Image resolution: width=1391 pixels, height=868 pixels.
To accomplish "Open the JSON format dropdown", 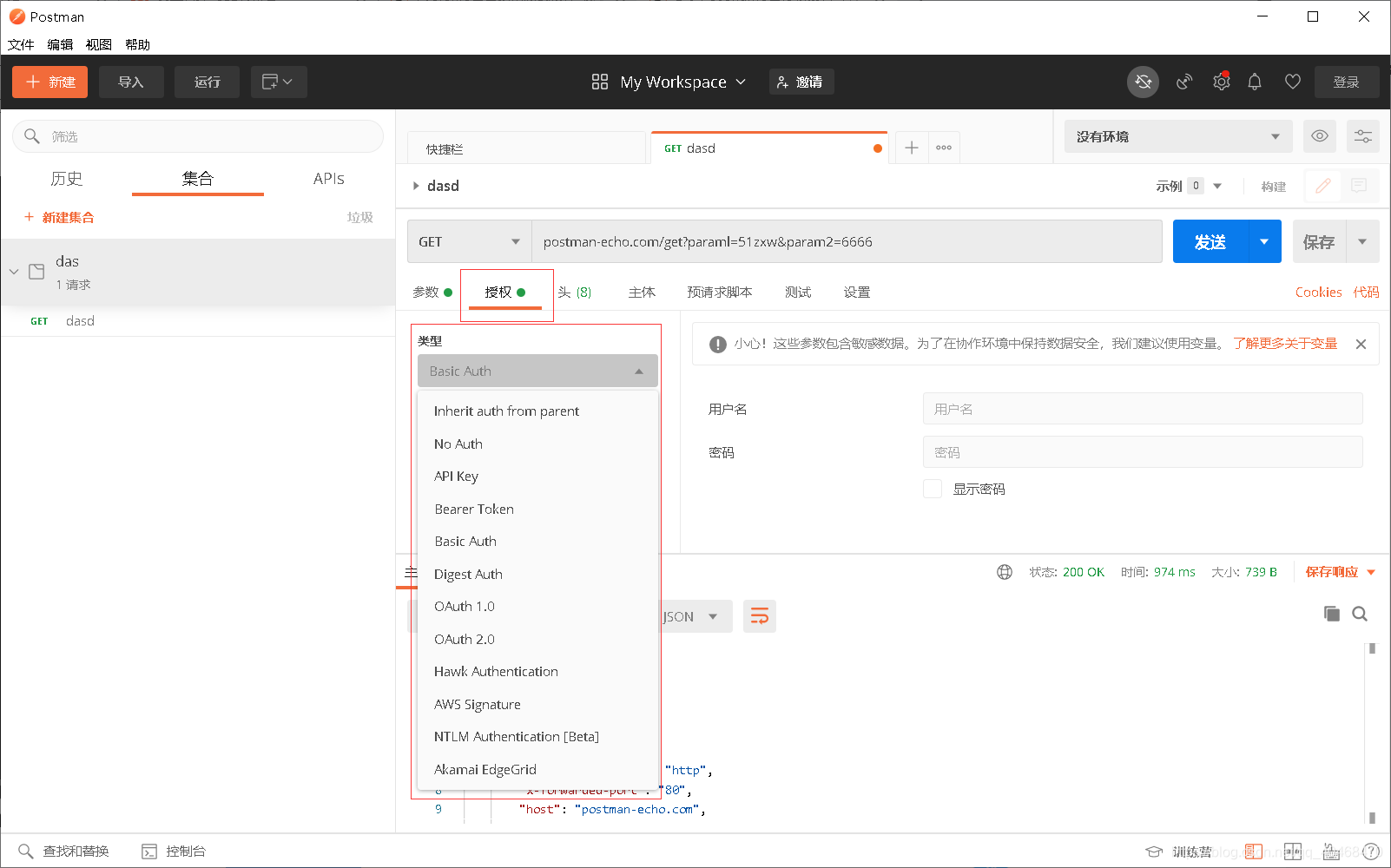I will (690, 616).
